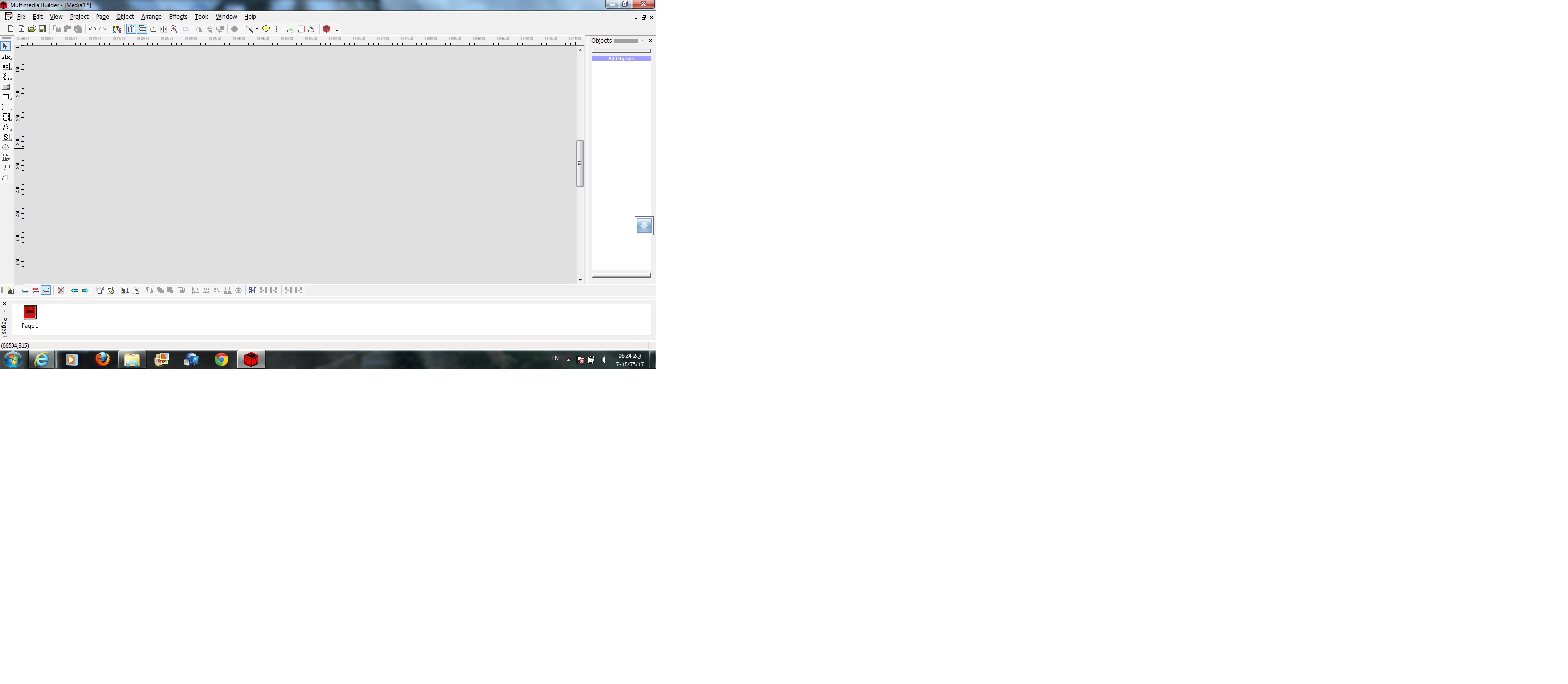
Task: Open the File menu
Action: pyautogui.click(x=21, y=16)
